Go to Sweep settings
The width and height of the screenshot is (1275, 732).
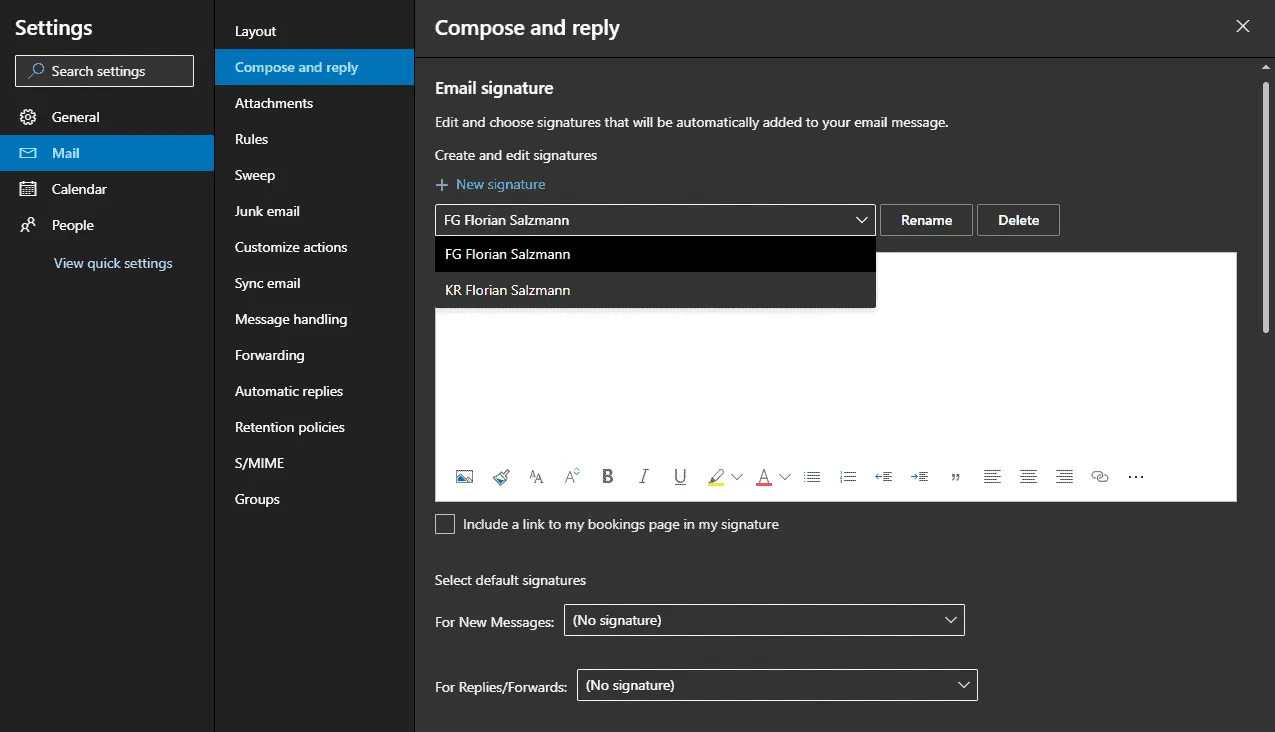click(x=314, y=175)
